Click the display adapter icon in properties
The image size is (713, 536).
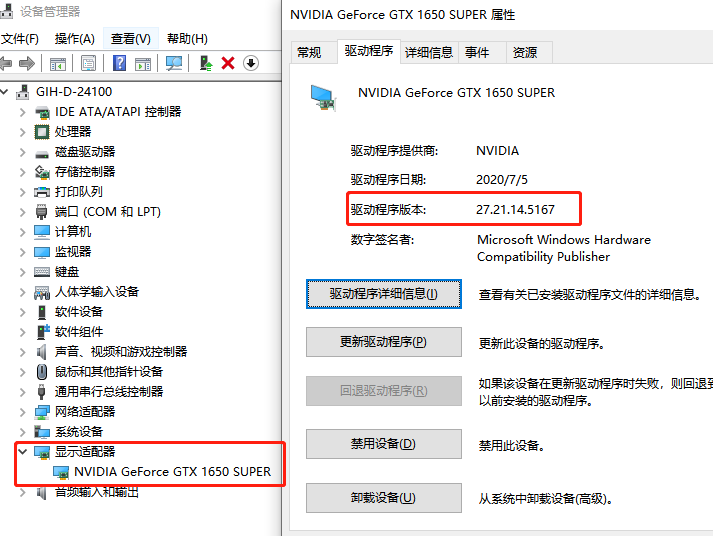pyautogui.click(x=323, y=98)
